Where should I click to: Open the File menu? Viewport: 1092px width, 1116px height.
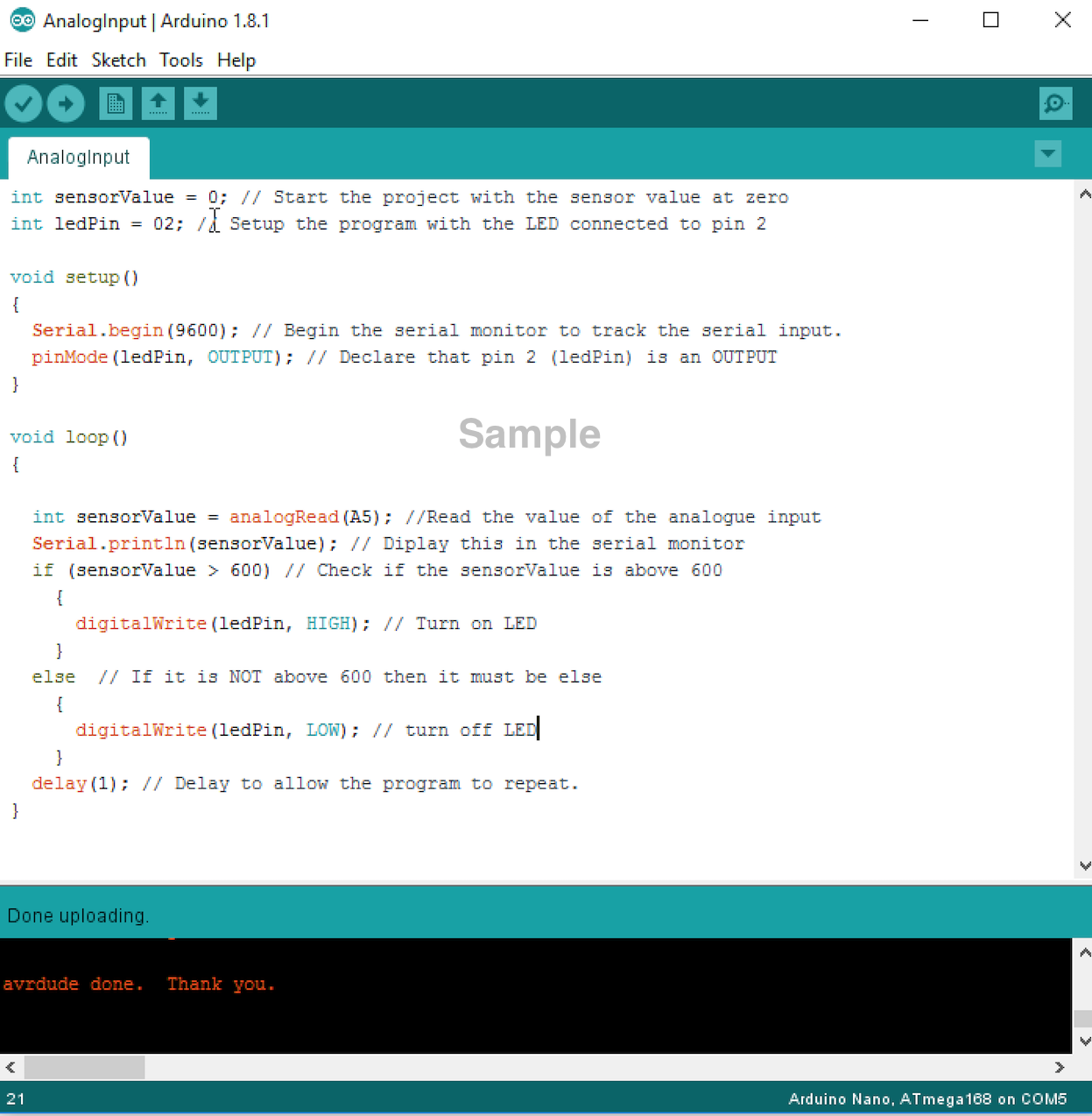pyautogui.click(x=18, y=60)
